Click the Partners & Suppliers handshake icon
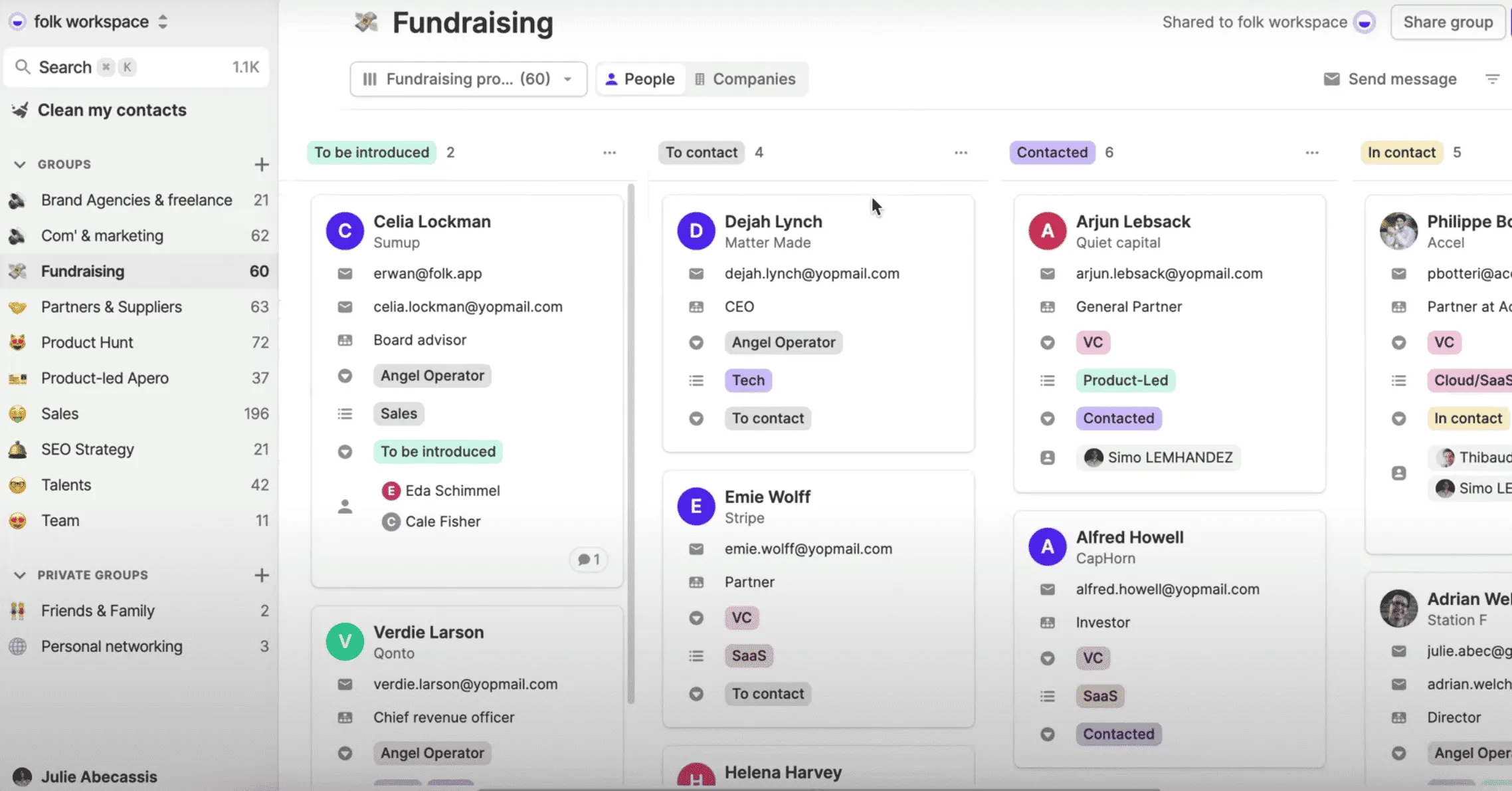 (18, 307)
